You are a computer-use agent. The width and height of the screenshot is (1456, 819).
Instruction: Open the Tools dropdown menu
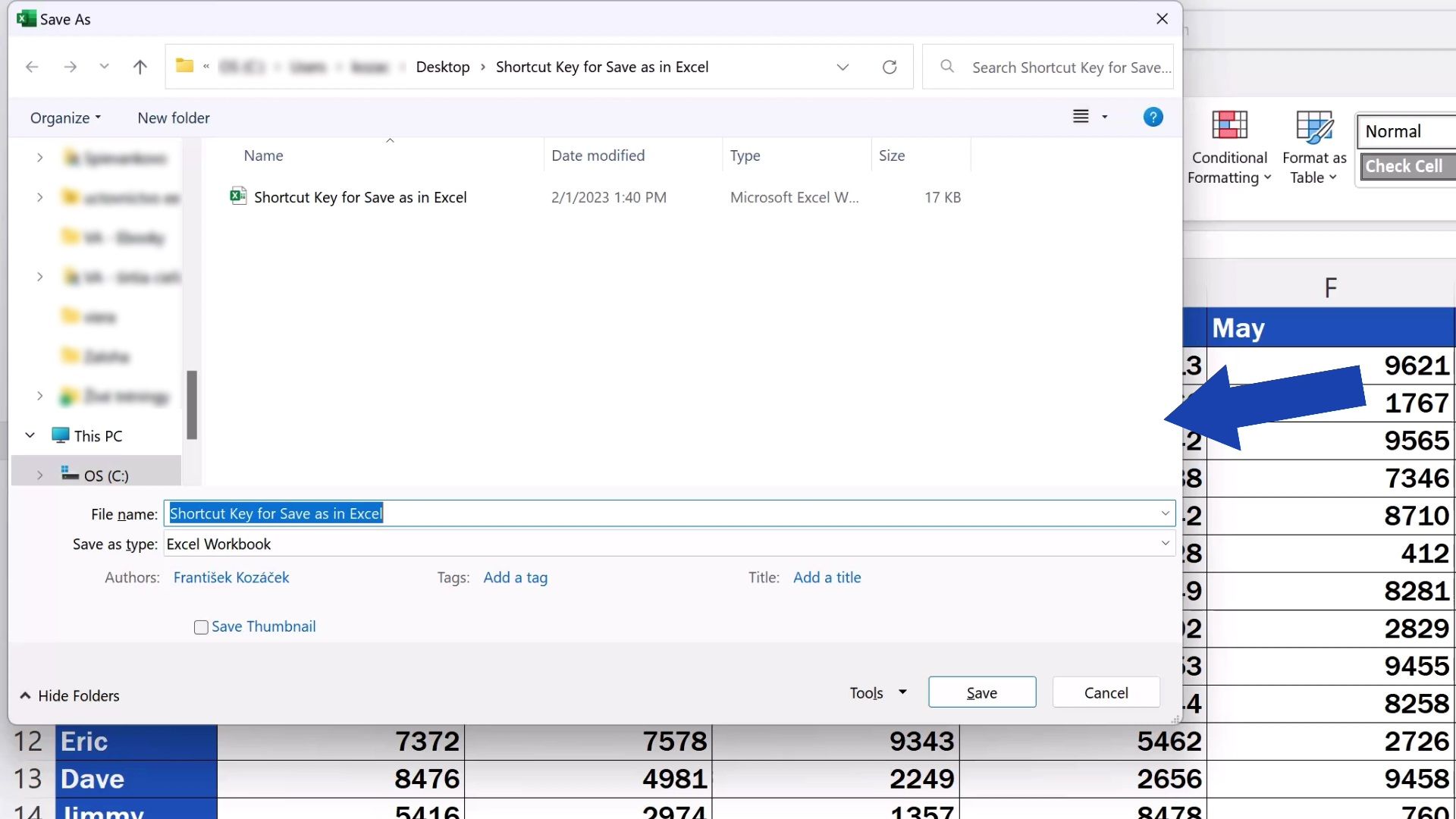[878, 692]
